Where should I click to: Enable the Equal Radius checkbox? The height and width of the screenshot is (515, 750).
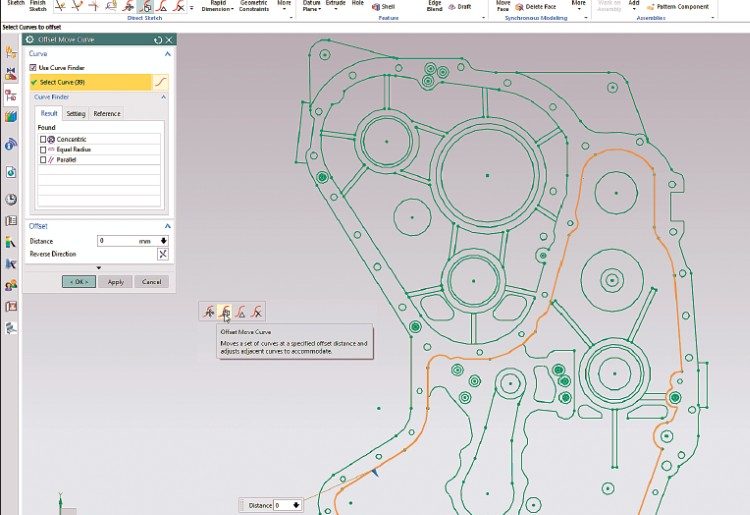(43, 149)
